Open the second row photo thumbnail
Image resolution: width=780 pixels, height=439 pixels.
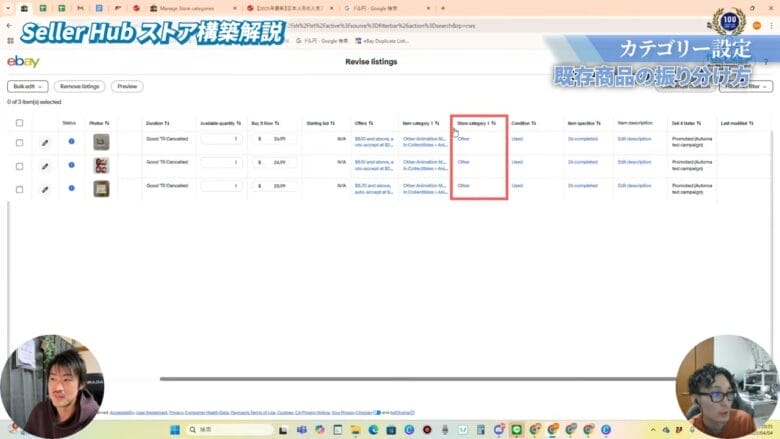pos(101,166)
